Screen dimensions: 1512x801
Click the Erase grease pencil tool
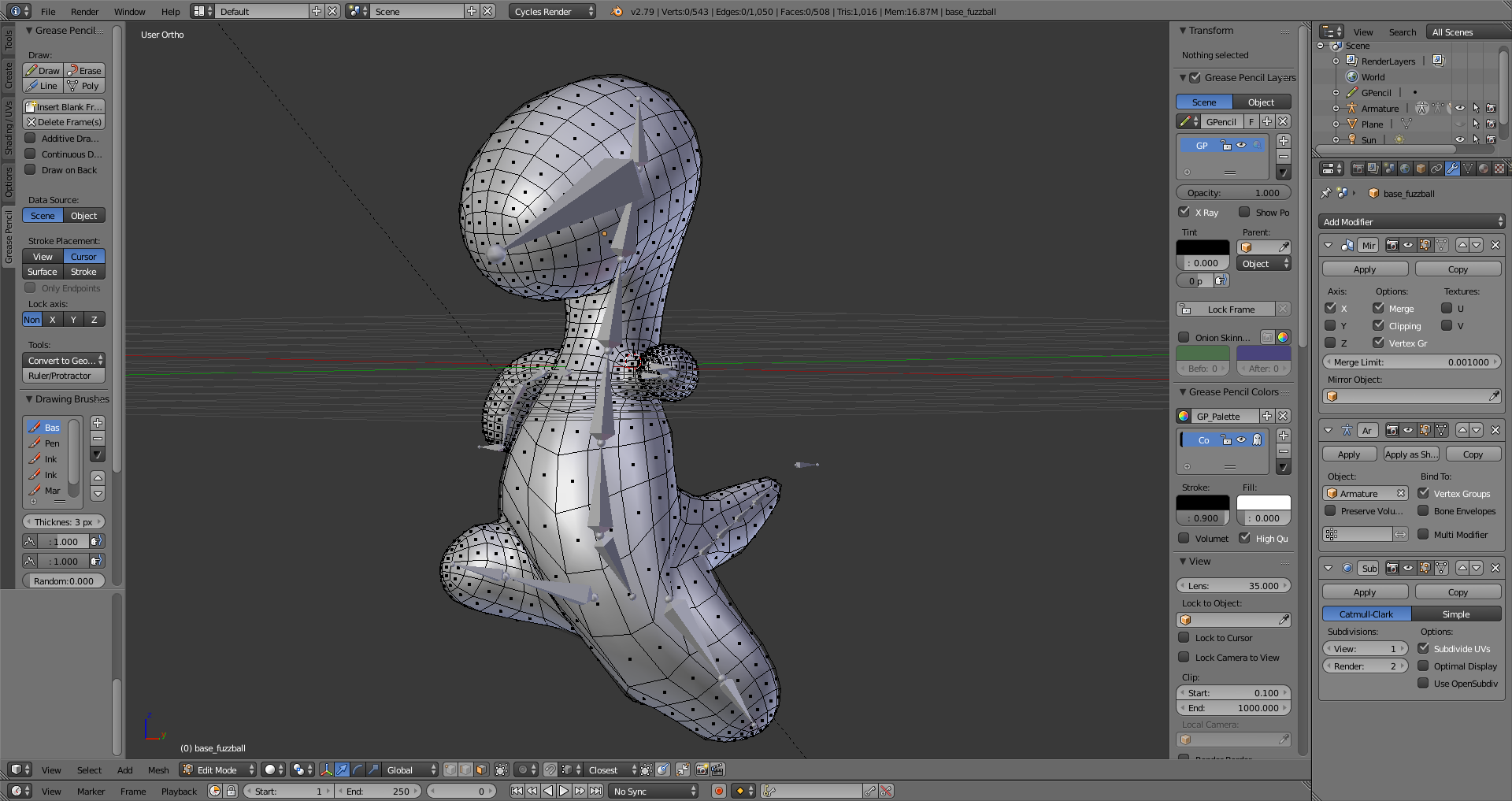84,70
